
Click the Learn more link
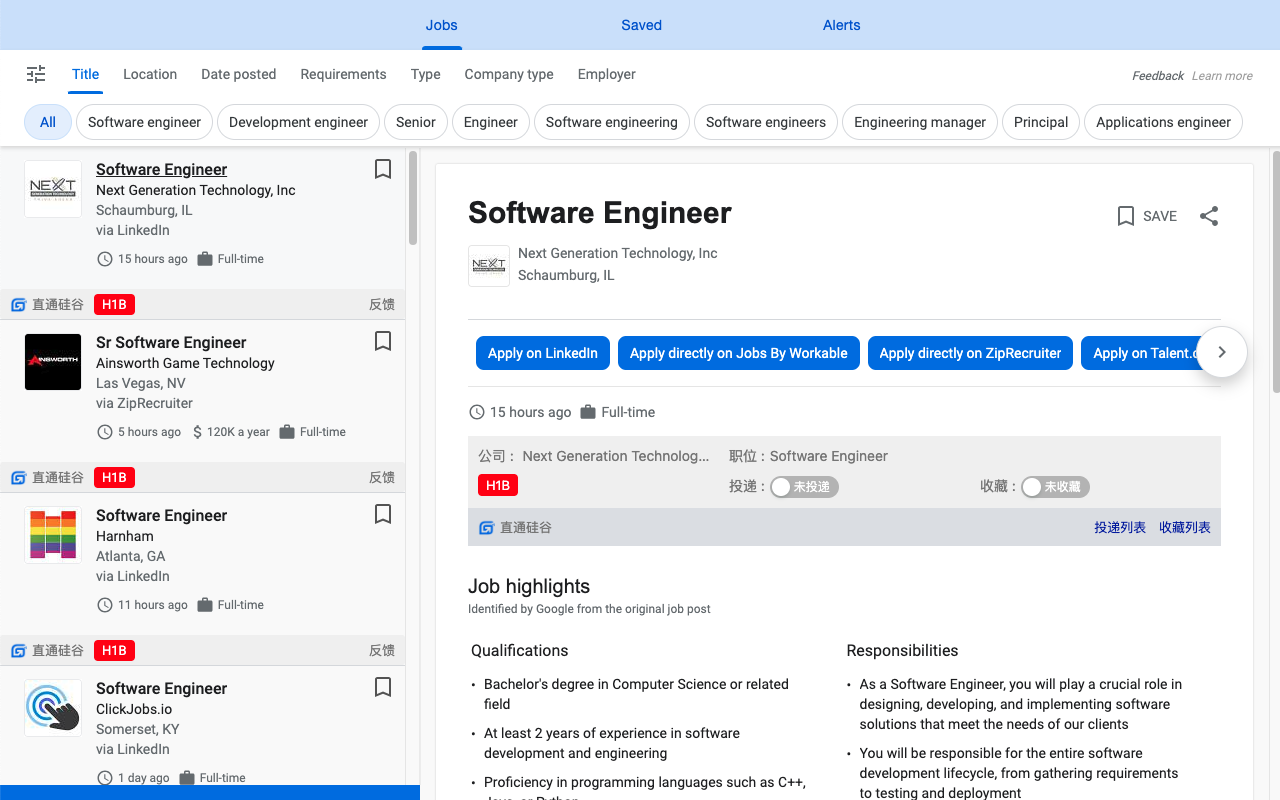[x=1222, y=76]
